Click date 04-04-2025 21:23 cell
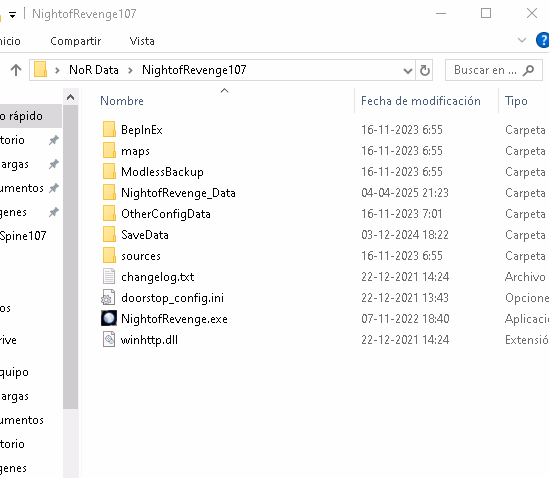549x478 pixels. [x=405, y=193]
